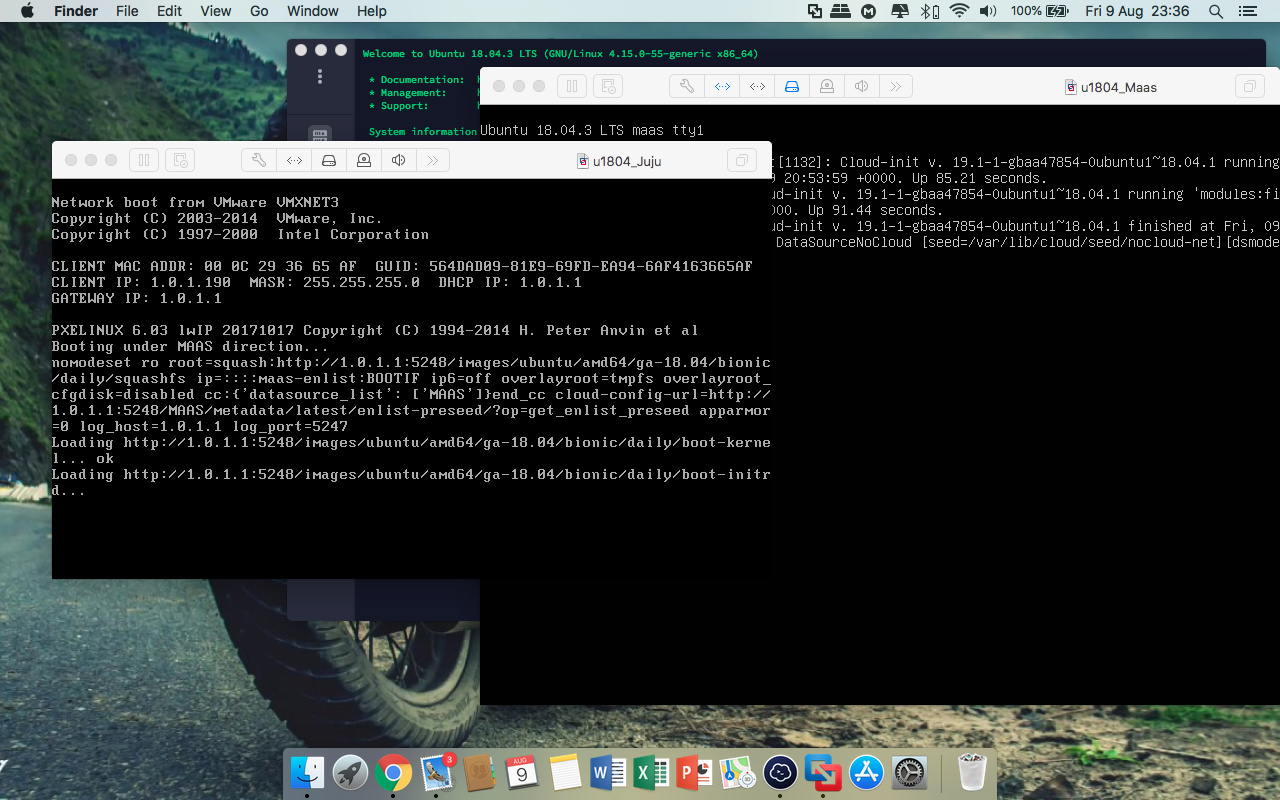Click the camera icon in u1804_Juju toolbar
Viewport: 1280px width, 800px height.
(x=364, y=160)
